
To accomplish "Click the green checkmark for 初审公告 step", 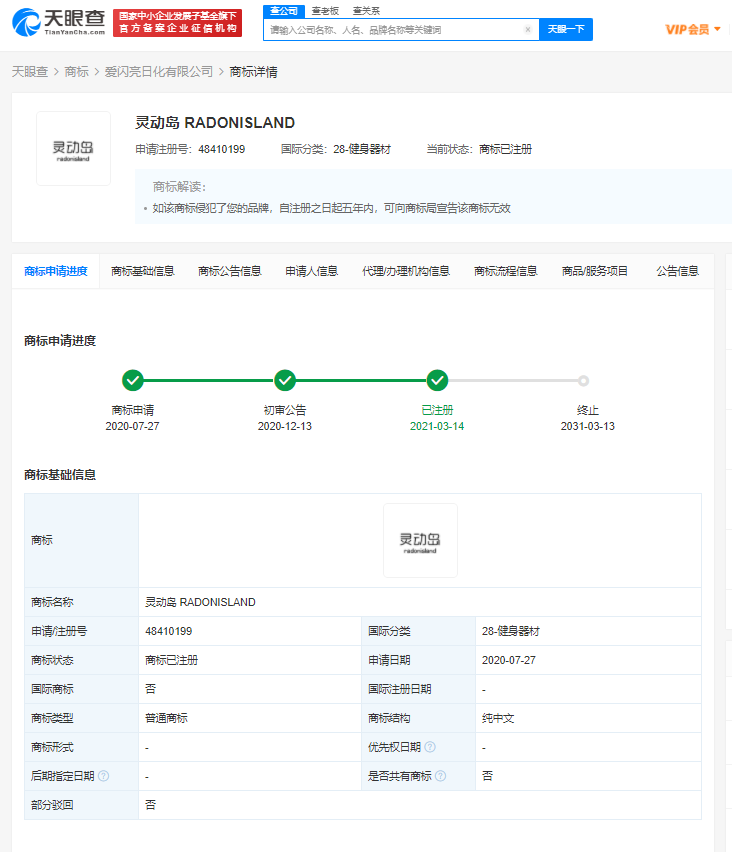I will coord(285,380).
